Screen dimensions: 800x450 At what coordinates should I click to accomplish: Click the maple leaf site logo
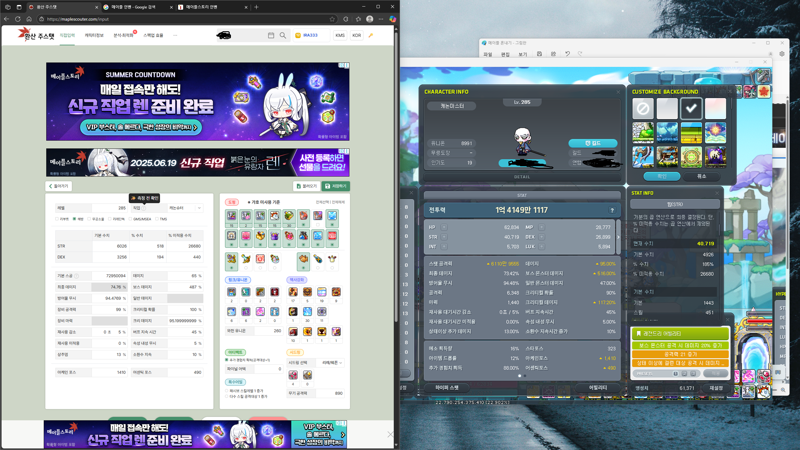point(36,35)
